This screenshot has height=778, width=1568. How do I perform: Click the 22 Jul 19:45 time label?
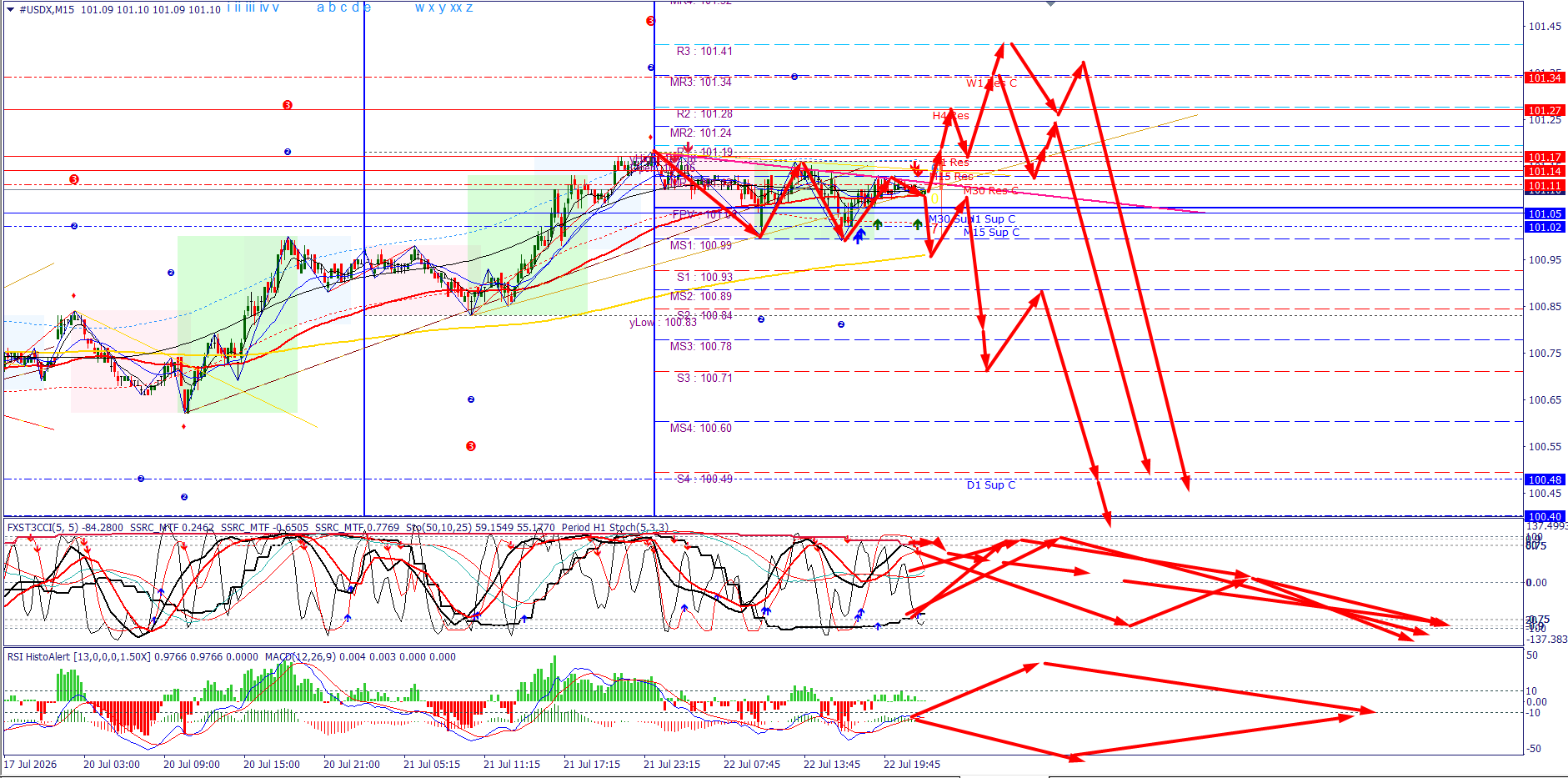911,764
